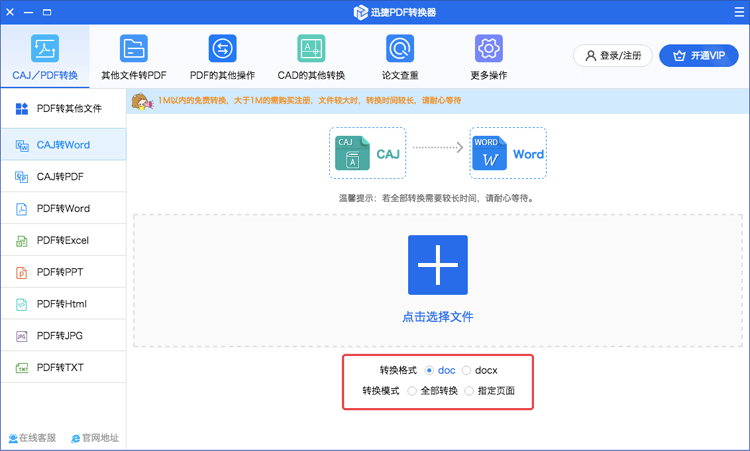Click the 转换格式 label
Screen dimensions: 750x451
398,371
